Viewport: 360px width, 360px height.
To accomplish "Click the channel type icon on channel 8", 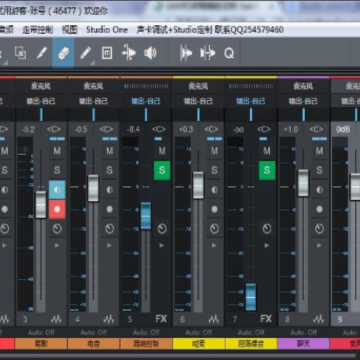I will coord(319,319).
